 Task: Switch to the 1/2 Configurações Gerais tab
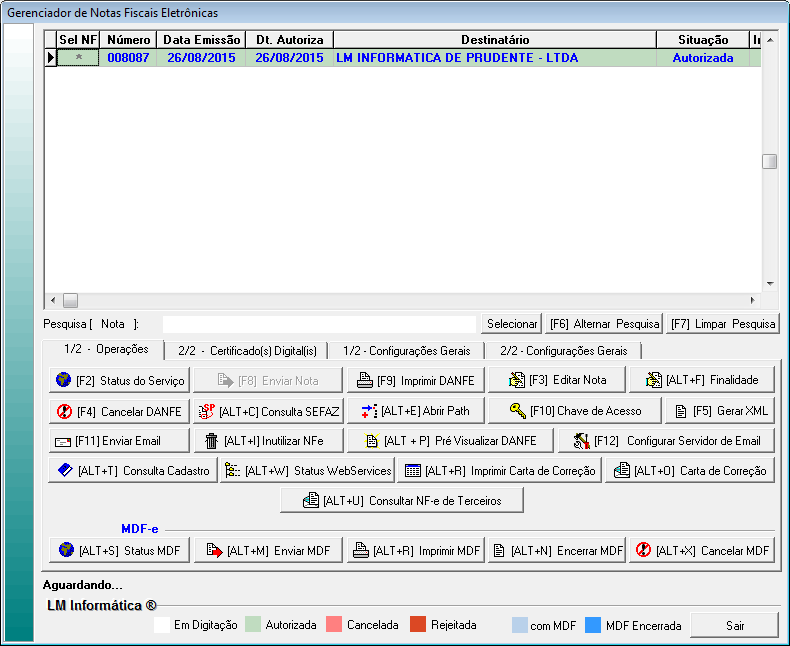(x=406, y=351)
